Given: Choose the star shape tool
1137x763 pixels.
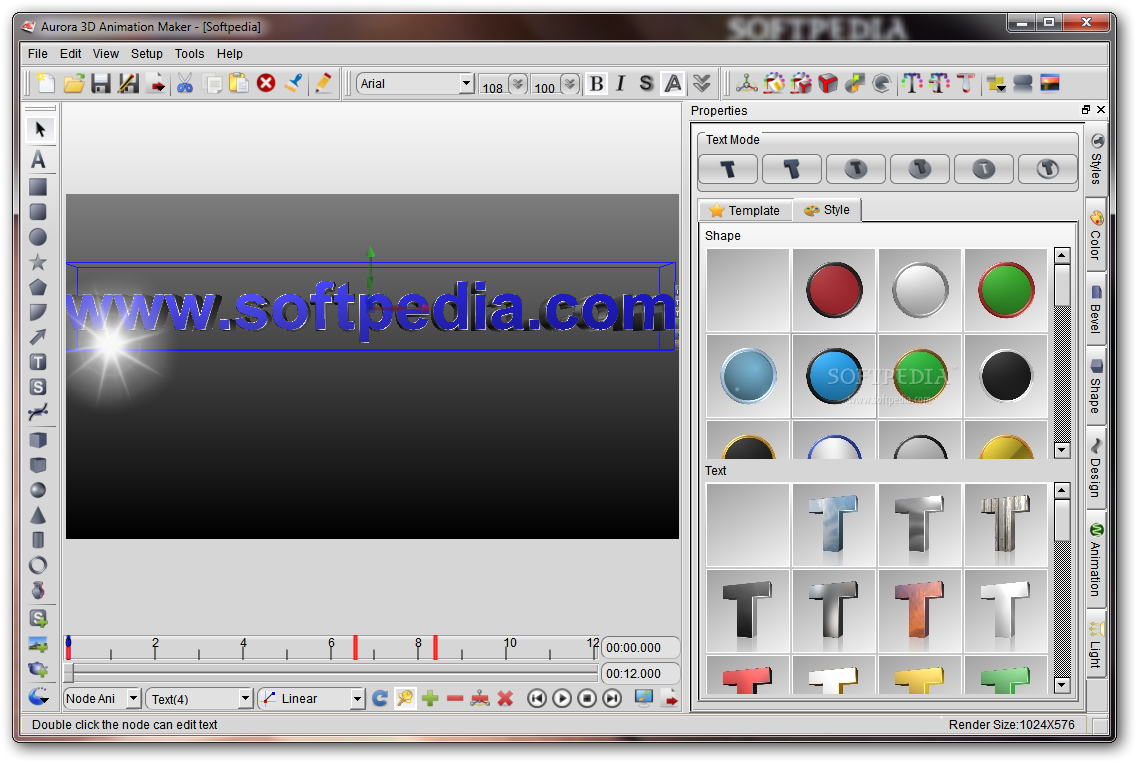Looking at the screenshot, I should click(x=38, y=263).
